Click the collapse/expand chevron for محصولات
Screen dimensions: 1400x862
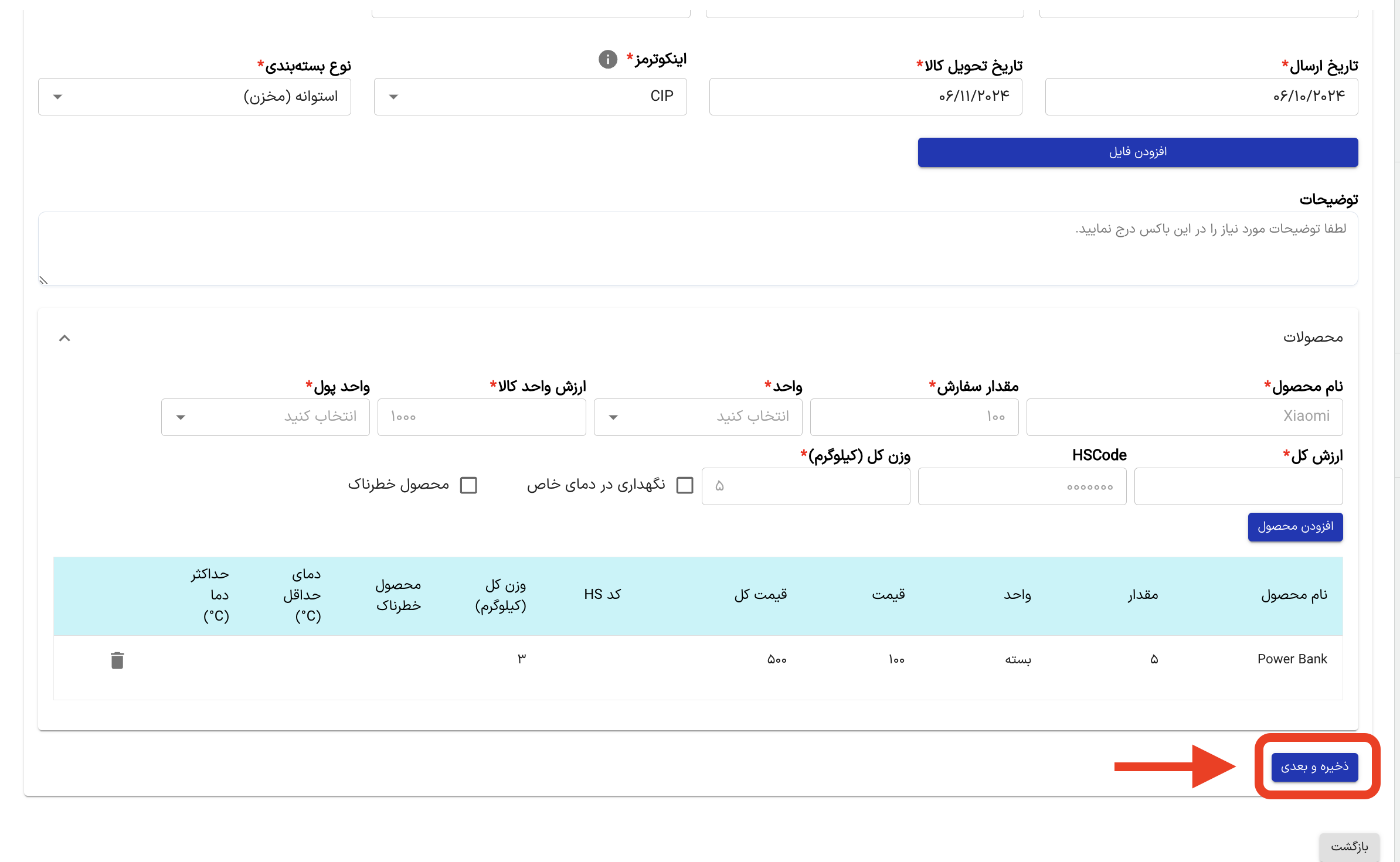tap(64, 338)
